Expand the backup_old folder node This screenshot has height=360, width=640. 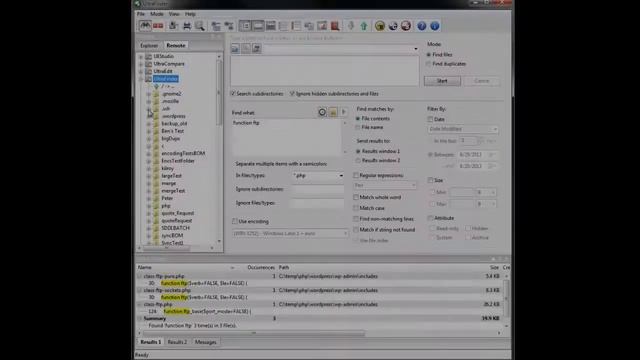tap(149, 124)
